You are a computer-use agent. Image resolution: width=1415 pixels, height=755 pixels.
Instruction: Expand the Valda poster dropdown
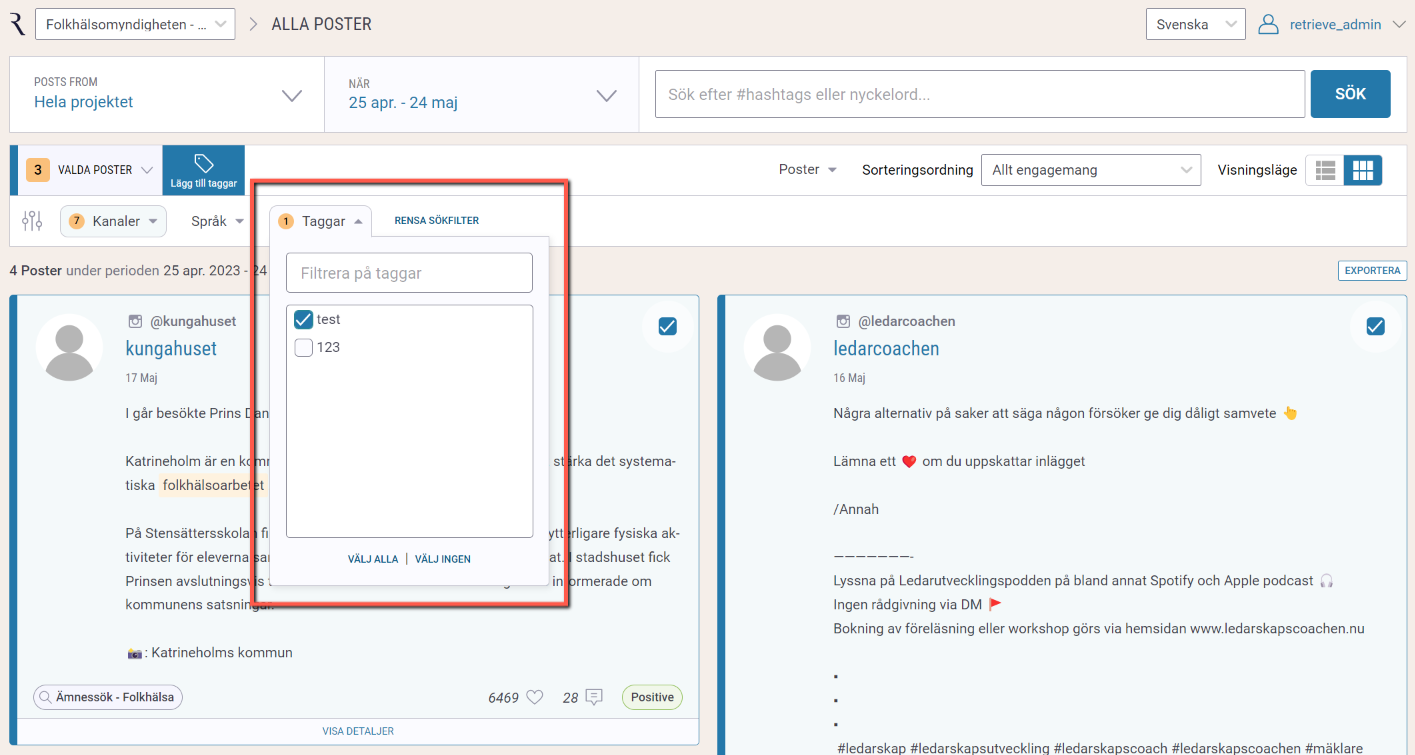[90, 170]
